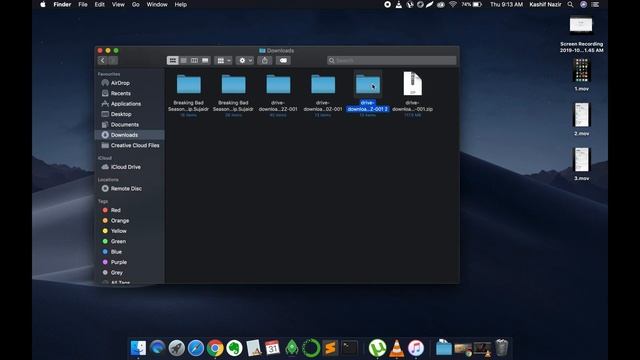Open Notification Center icon

tap(596, 4)
